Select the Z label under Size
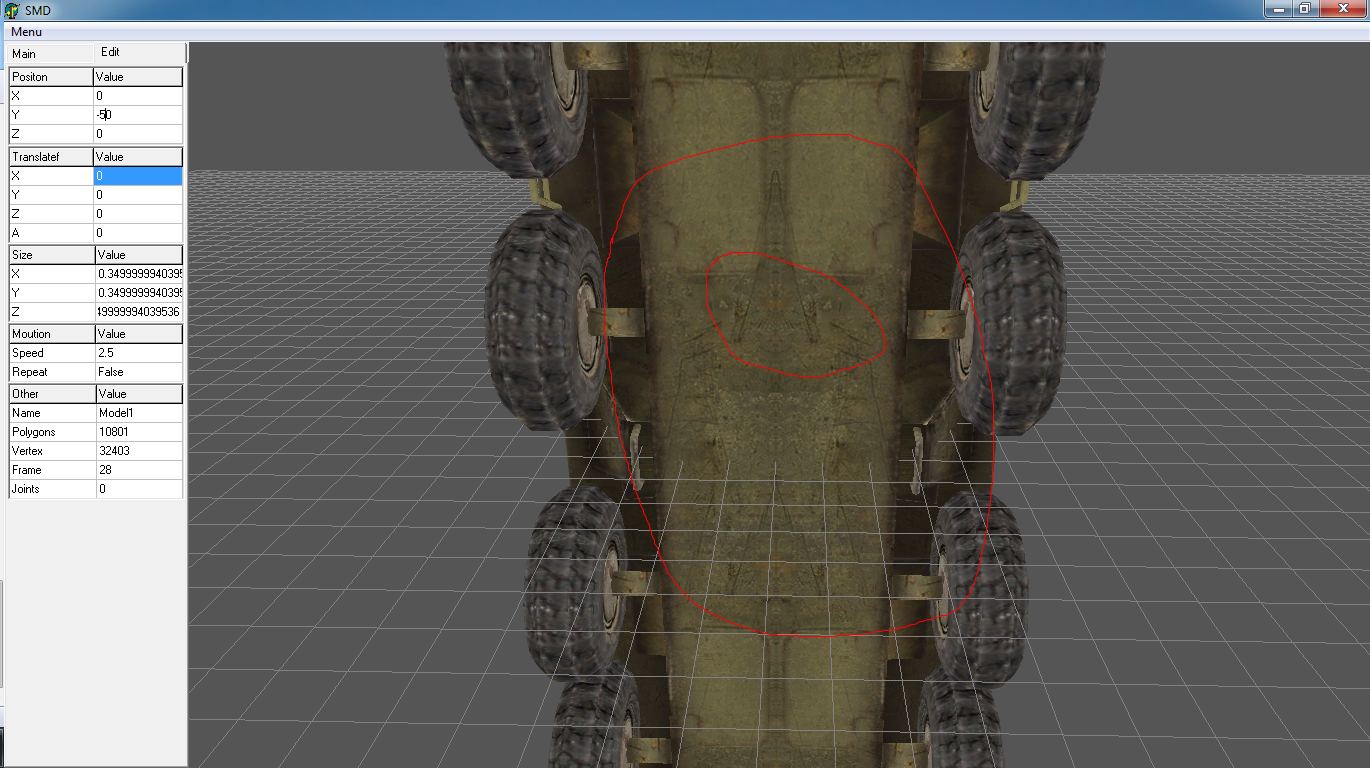 click(52, 312)
